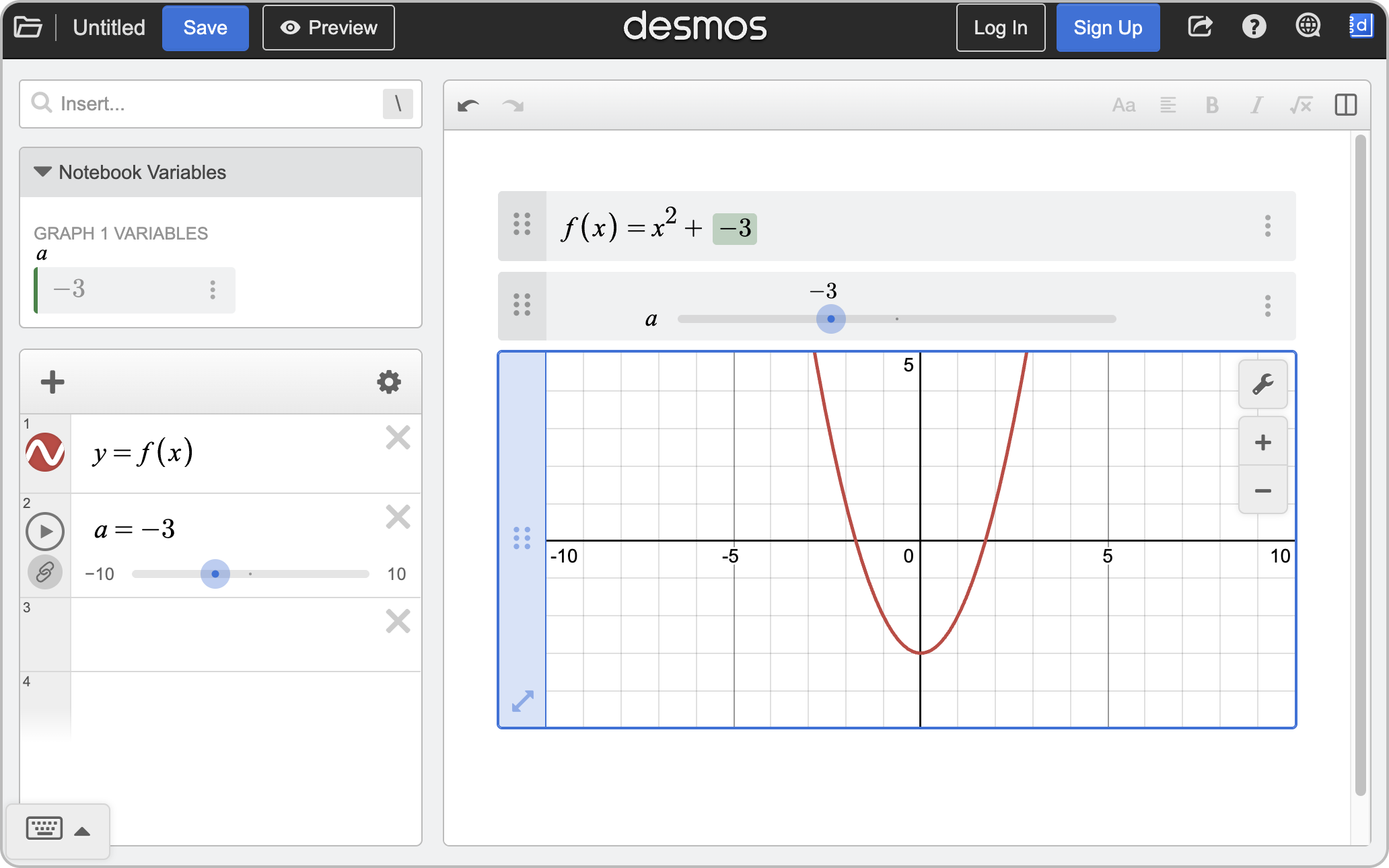Click the Desmos apps icon in header
Image resolution: width=1389 pixels, height=868 pixels.
1361,27
